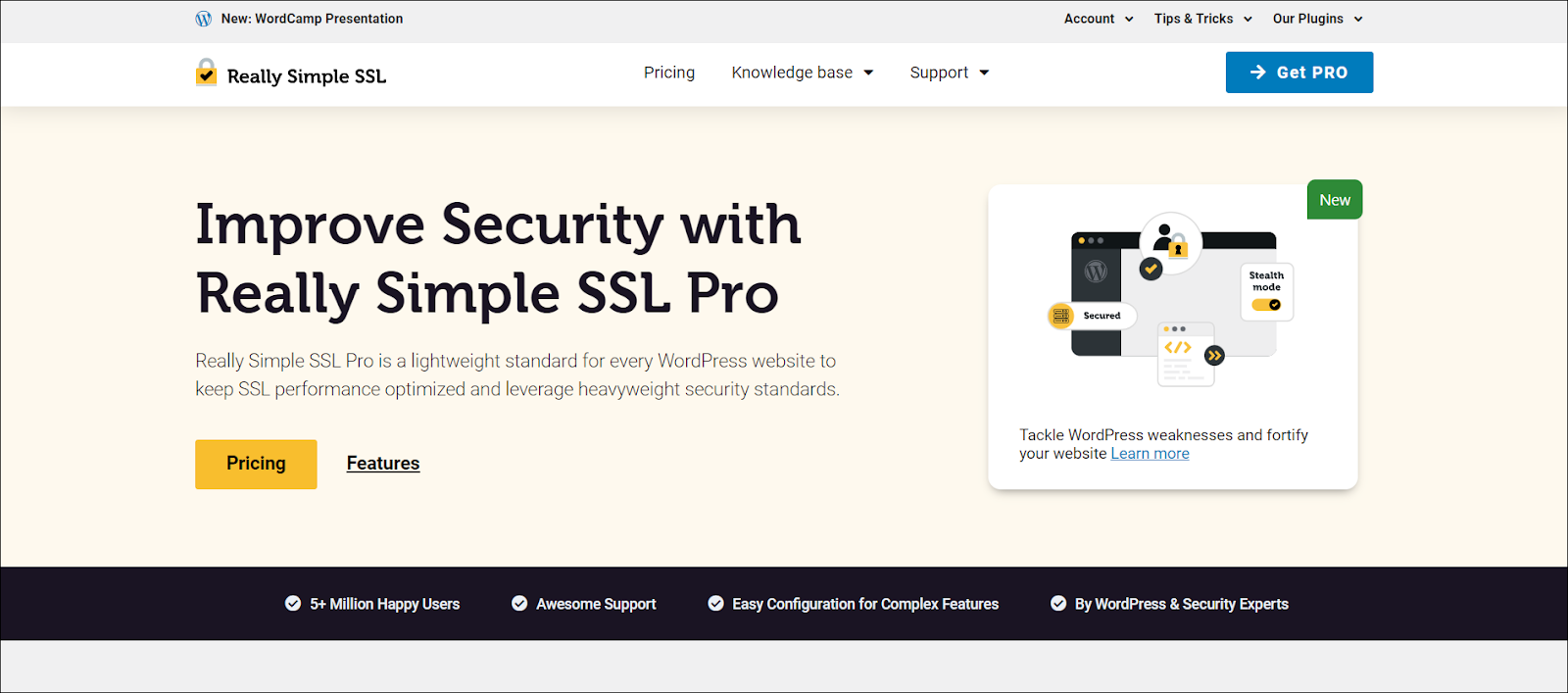This screenshot has width=1568, height=693.
Task: Click checkmark beside Awesome Support
Action: [x=519, y=604]
